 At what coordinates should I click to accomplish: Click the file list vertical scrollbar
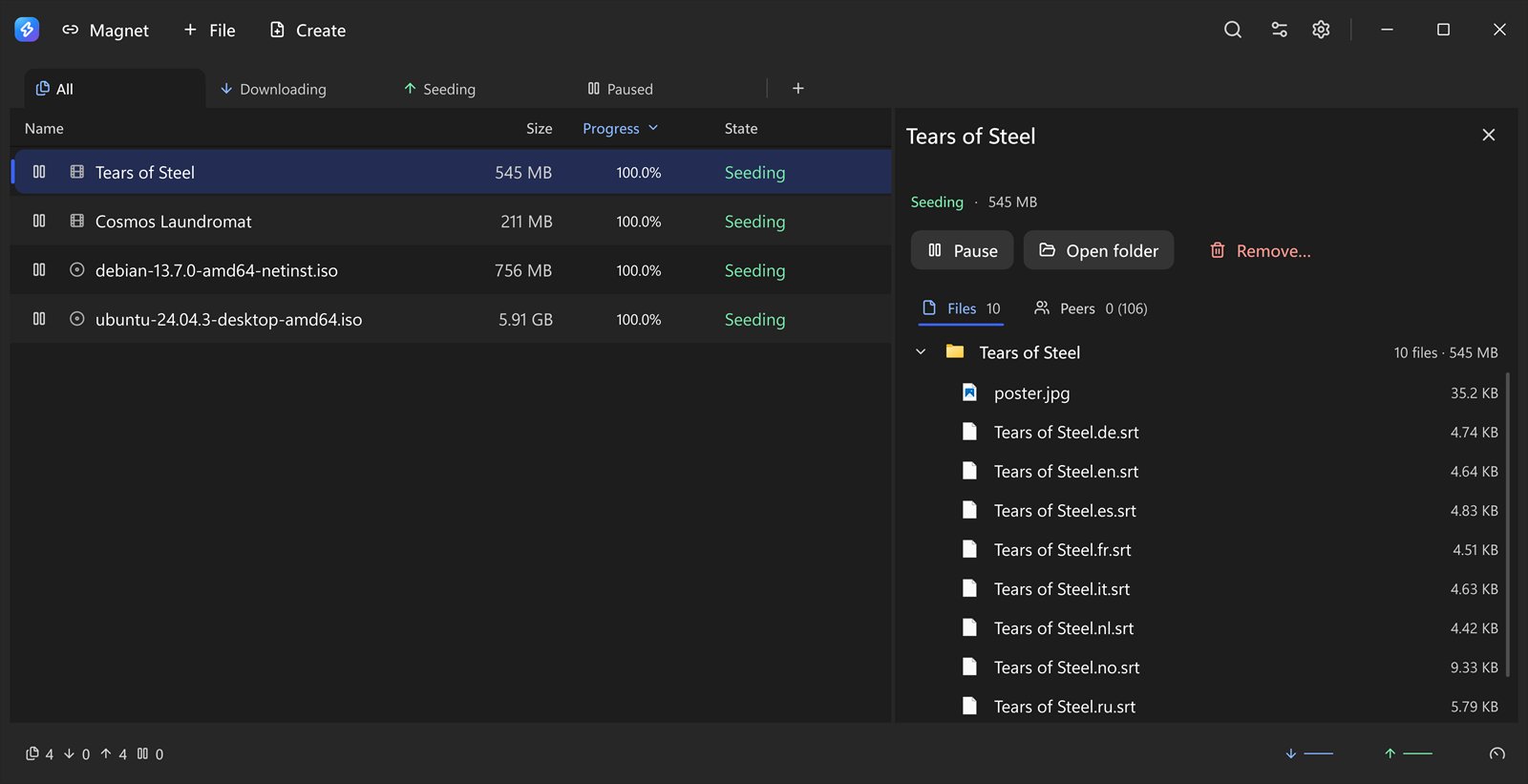1508,524
